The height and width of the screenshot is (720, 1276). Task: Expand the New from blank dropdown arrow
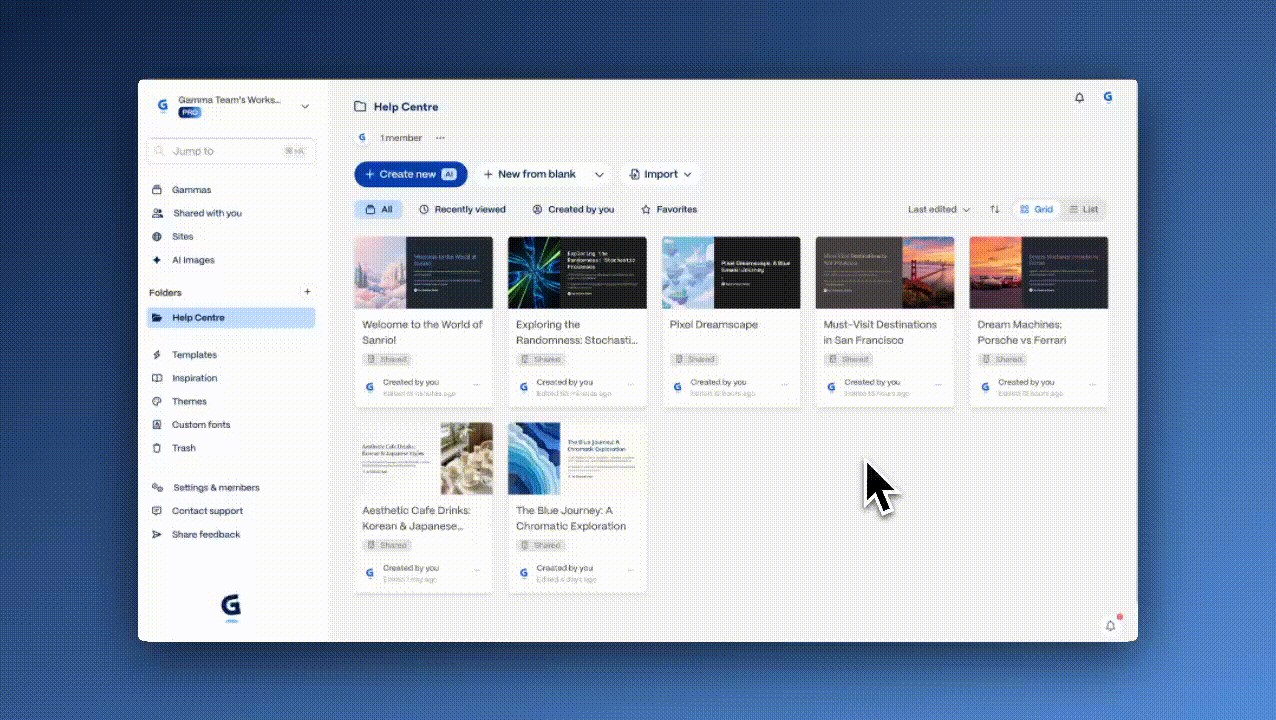(x=599, y=175)
